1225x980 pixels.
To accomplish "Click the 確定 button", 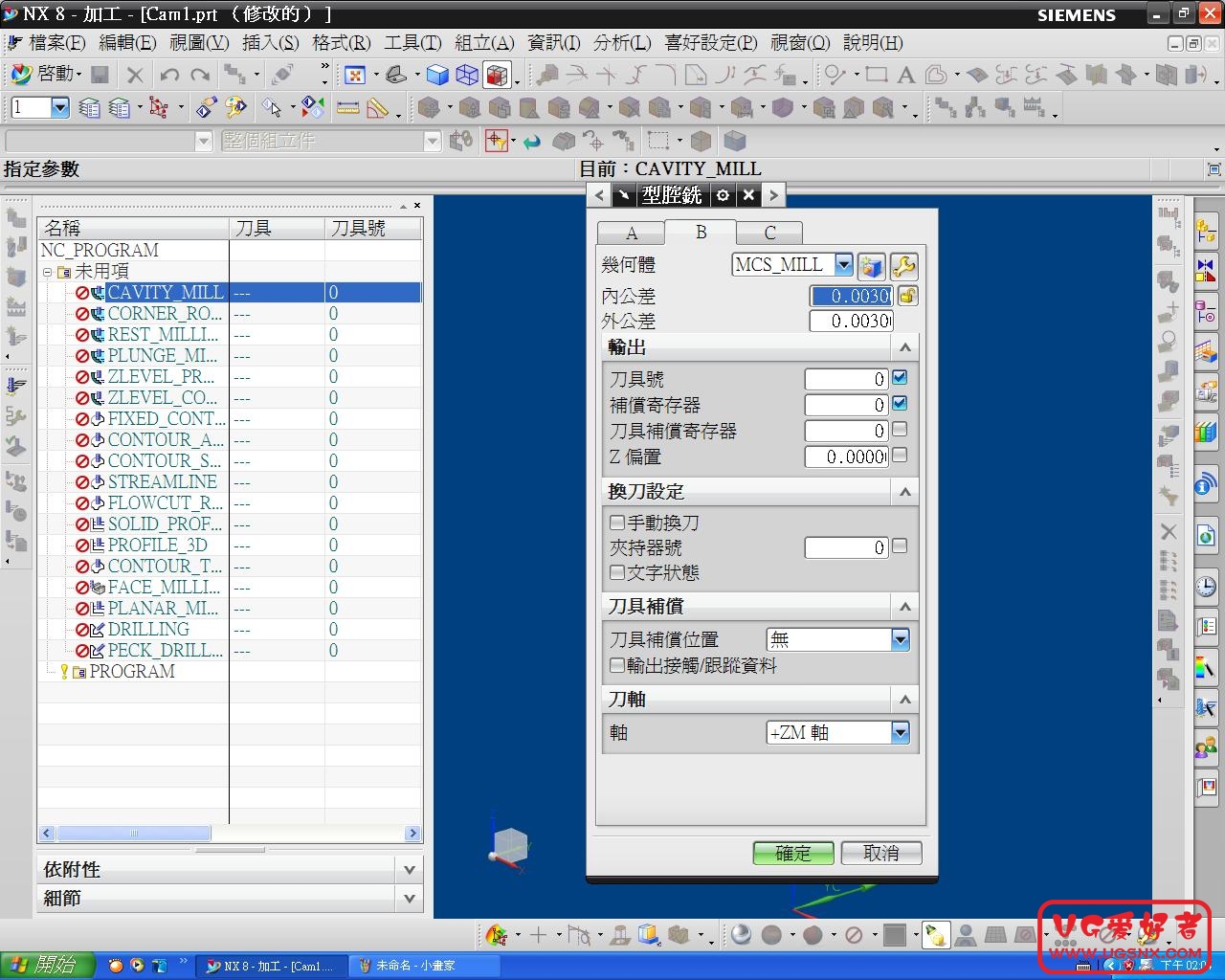I will tap(793, 853).
